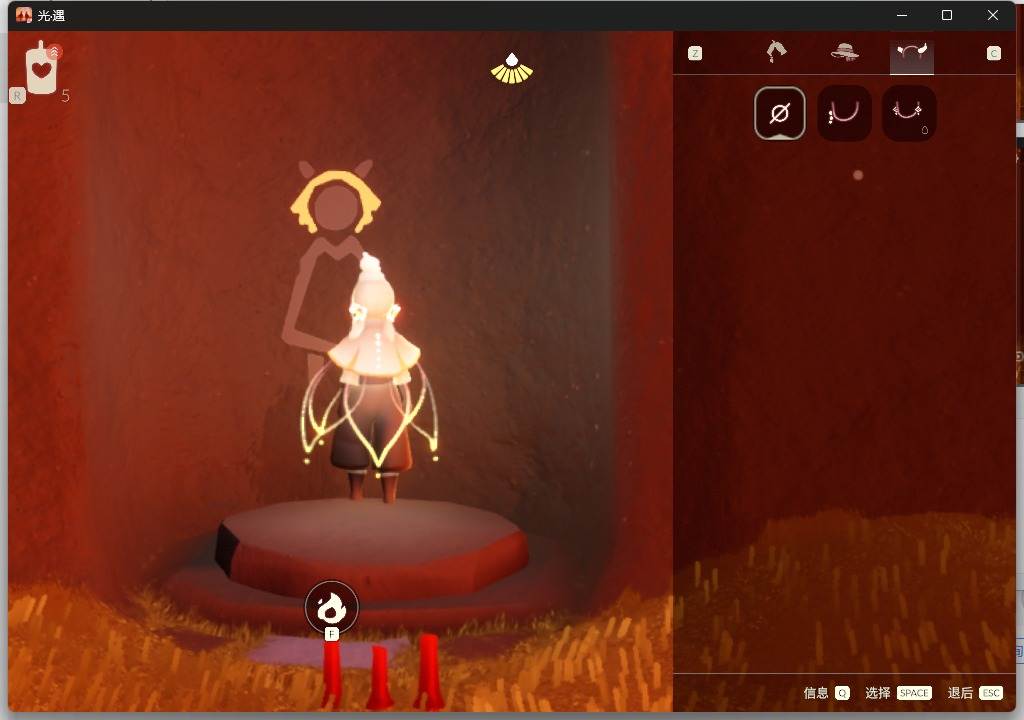Click the candle count number 5
The image size is (1024, 720).
pyautogui.click(x=65, y=96)
